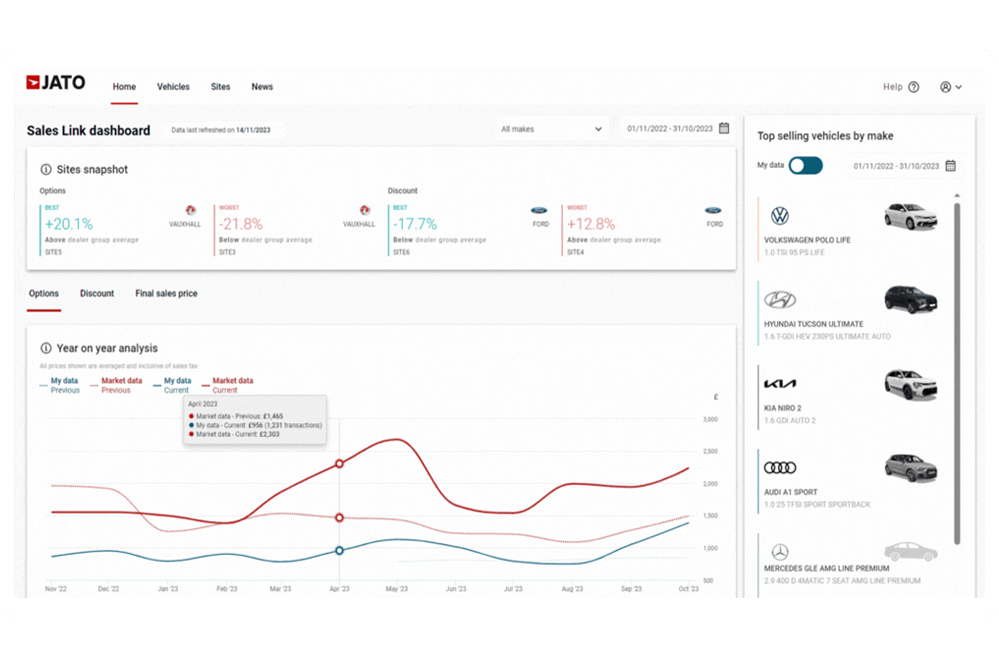Select the Hyundai Tucson Ultimate car thumbnail

pos(910,300)
